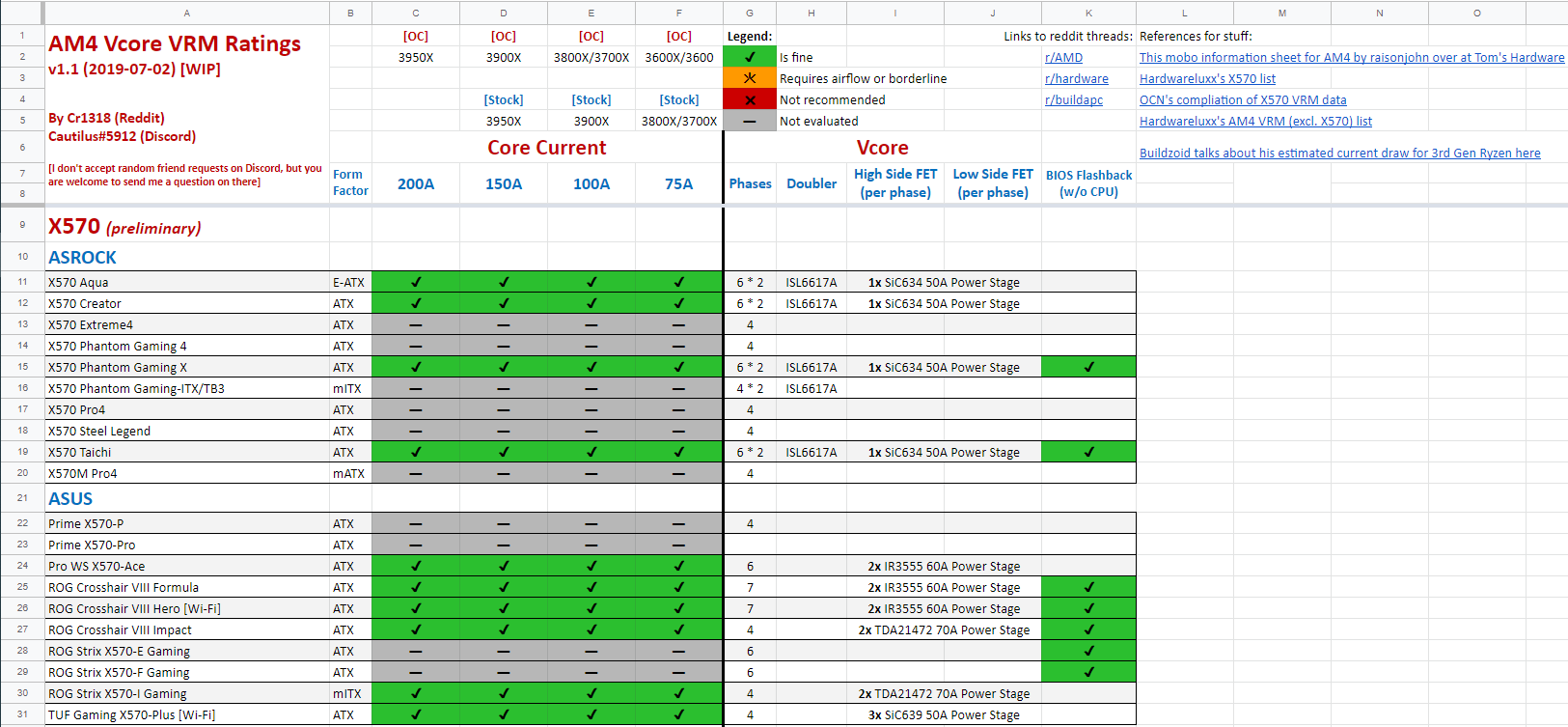Click '3x SiC639 50A Power Stage' cell
The image size is (1568, 727).
944,714
